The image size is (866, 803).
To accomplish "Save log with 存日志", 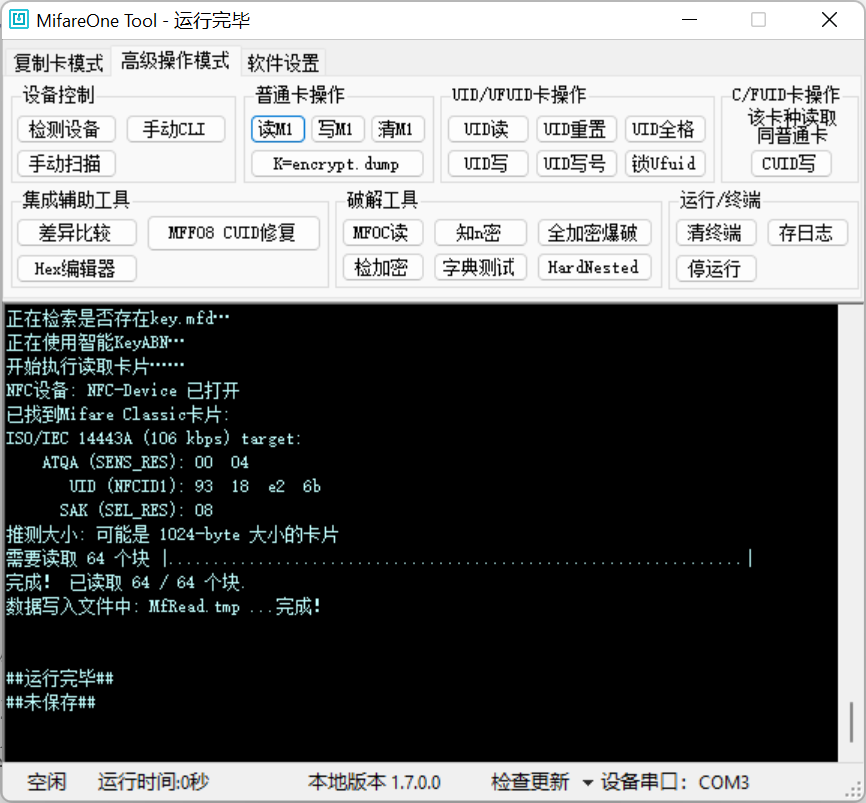I will coord(807,233).
